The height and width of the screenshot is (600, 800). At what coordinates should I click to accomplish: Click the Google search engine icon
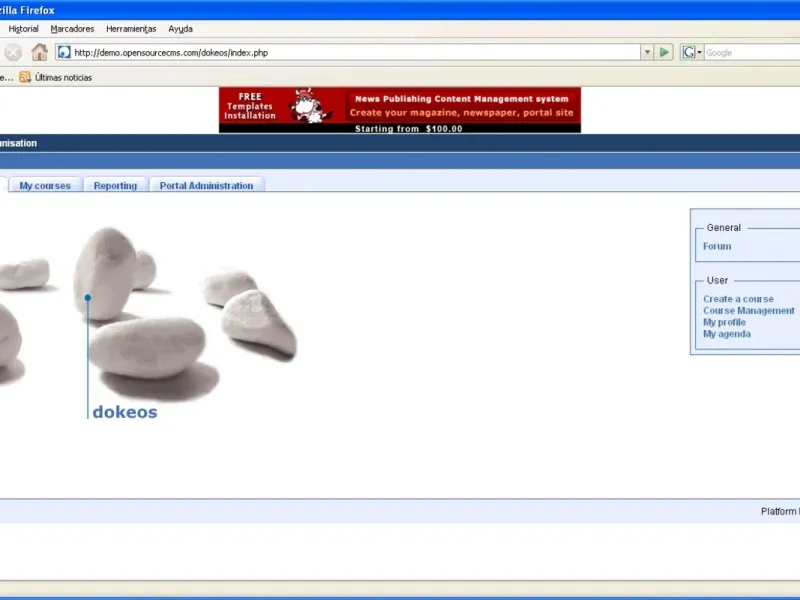click(x=688, y=52)
